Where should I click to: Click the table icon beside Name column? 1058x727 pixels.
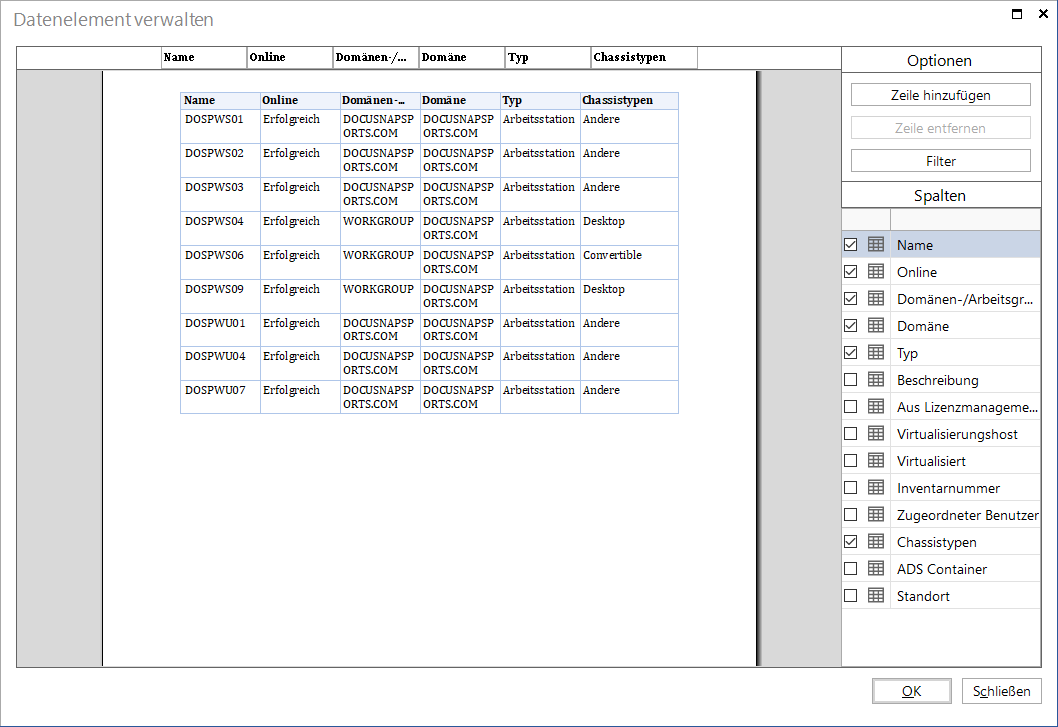pos(875,244)
